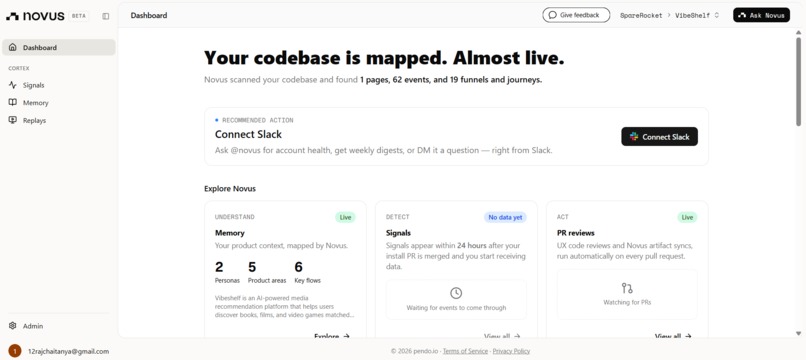The image size is (806, 360).
Task: Click the Admin gear icon
Action: point(13,326)
